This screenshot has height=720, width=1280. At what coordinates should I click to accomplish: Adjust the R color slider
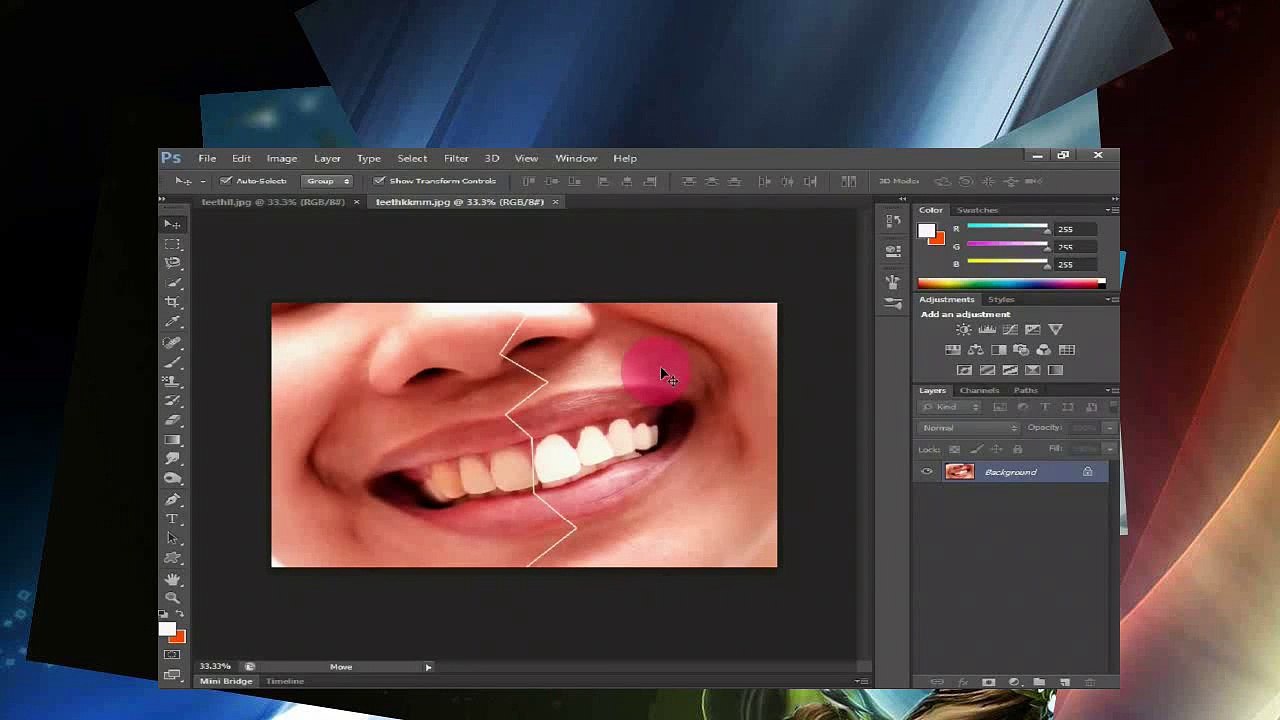click(x=1006, y=229)
